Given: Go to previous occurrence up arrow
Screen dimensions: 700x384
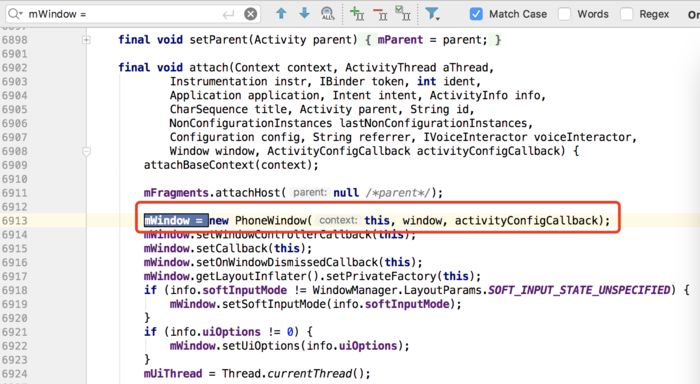Looking at the screenshot, I should 281,13.
